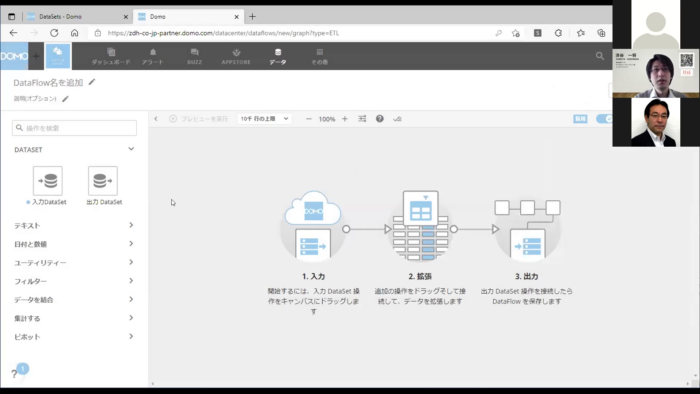Go back in browser history
700x394 pixels.
coord(13,33)
